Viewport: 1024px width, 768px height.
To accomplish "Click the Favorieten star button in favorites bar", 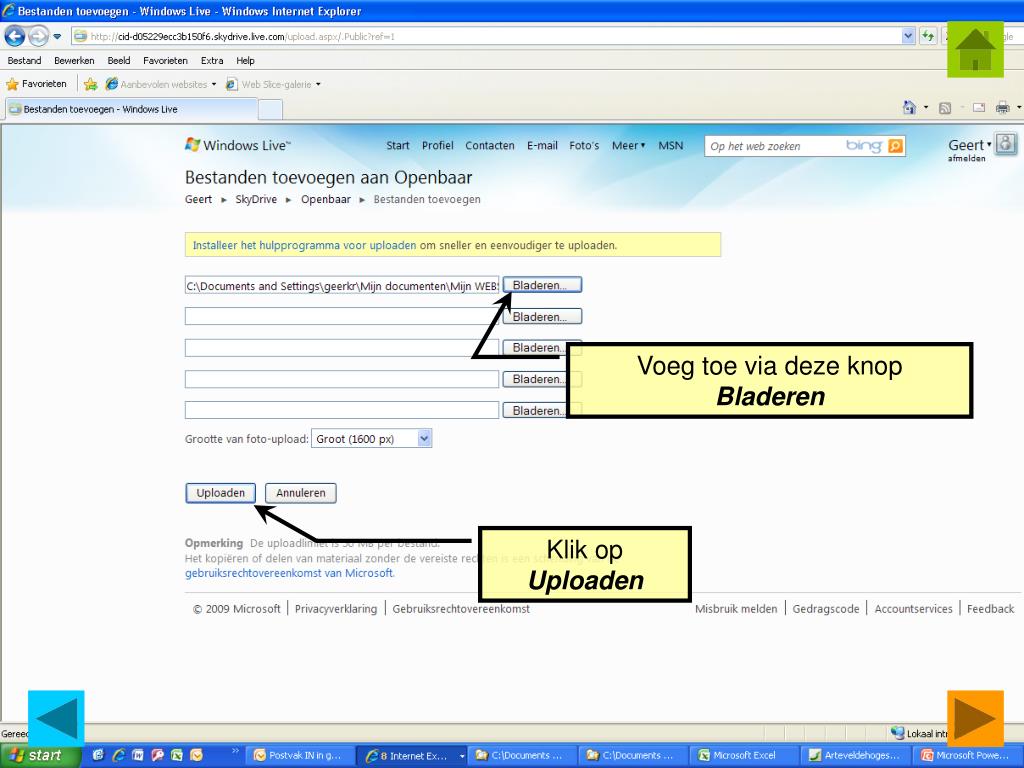I will pyautogui.click(x=37, y=84).
